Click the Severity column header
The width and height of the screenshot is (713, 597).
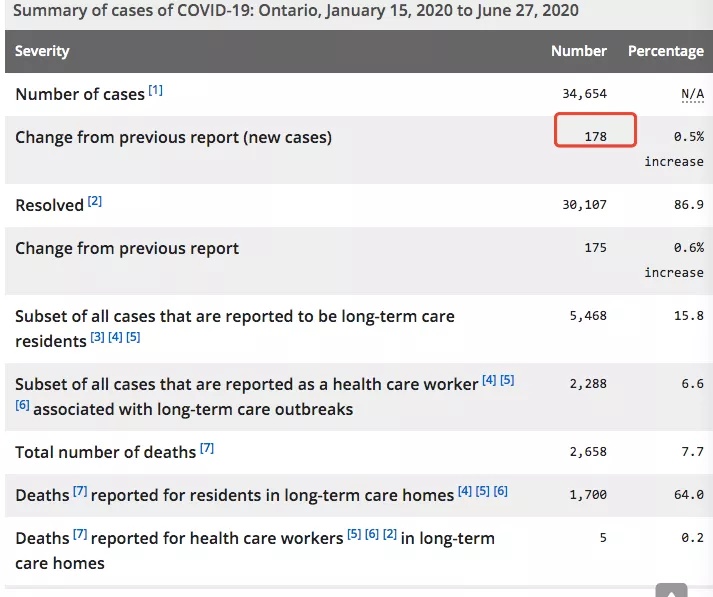pos(42,51)
